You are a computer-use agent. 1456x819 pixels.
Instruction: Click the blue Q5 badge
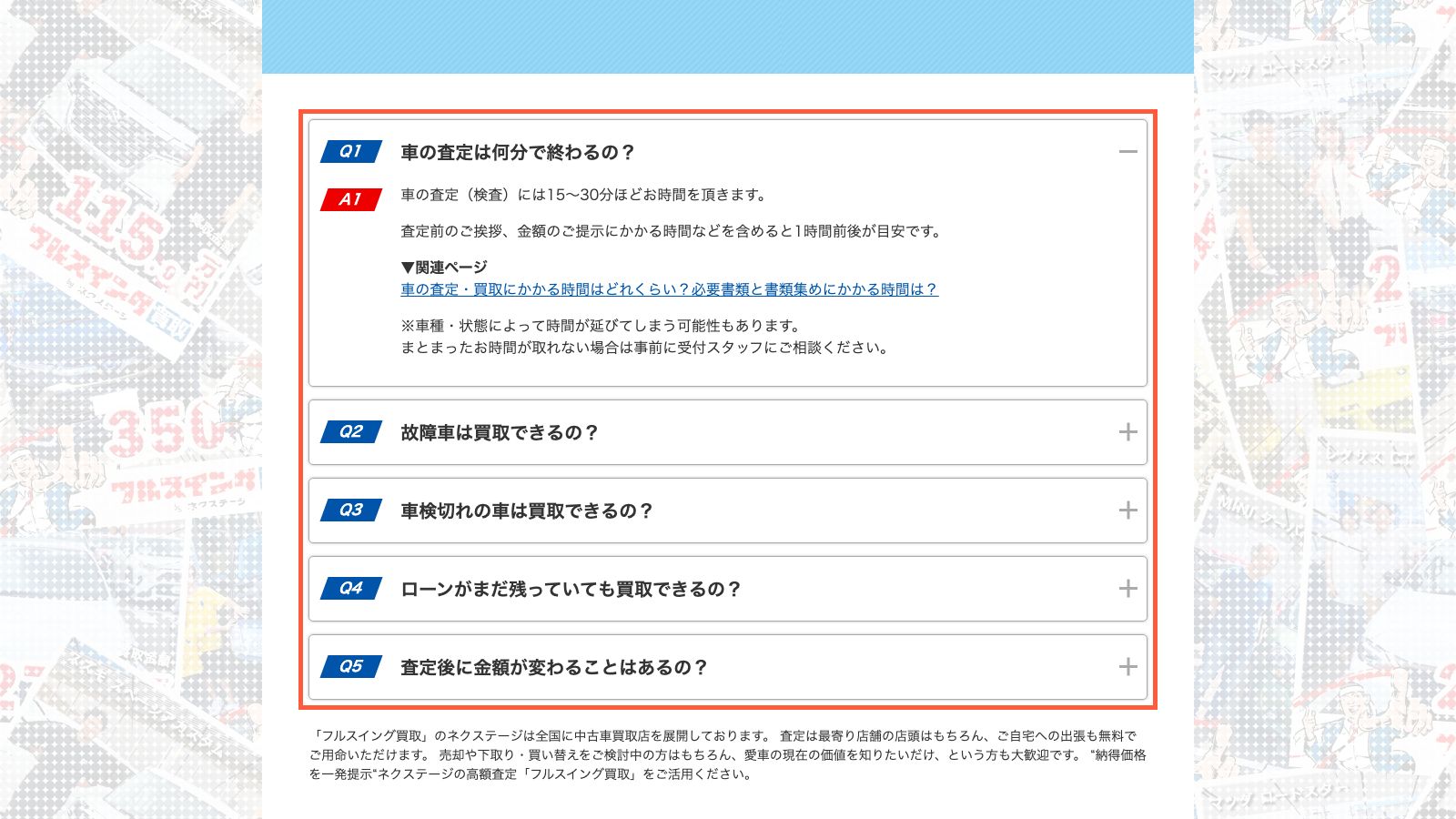[351, 667]
